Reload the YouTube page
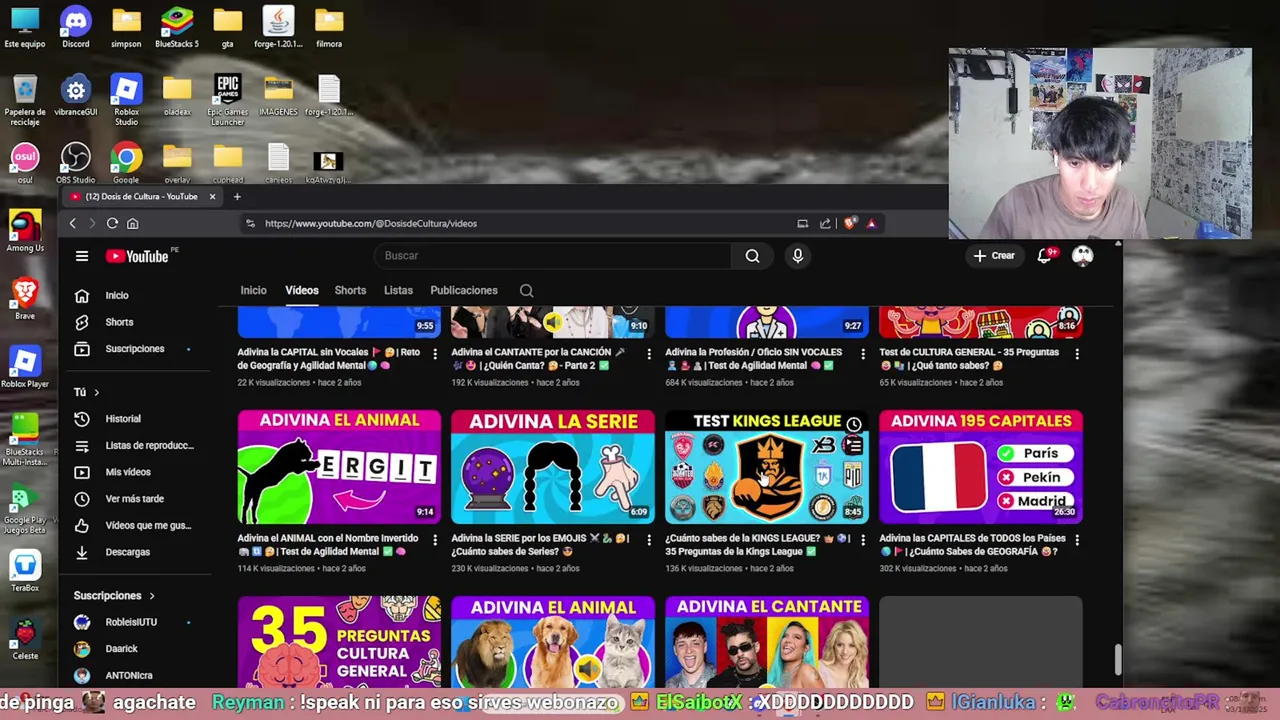The height and width of the screenshot is (720, 1280). click(112, 223)
